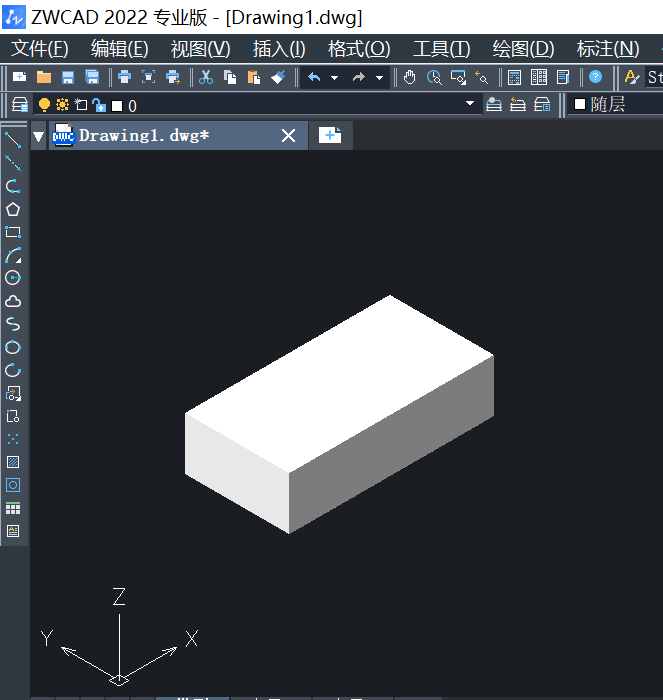Image resolution: width=663 pixels, height=700 pixels.
Task: Toggle layer 0 on/off lightbulb
Action: (x=44, y=105)
